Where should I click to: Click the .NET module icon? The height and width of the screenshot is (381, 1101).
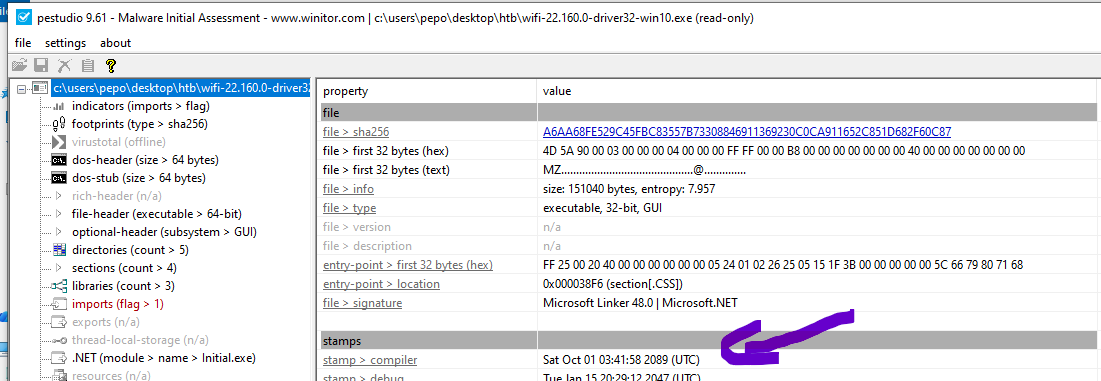[60, 358]
